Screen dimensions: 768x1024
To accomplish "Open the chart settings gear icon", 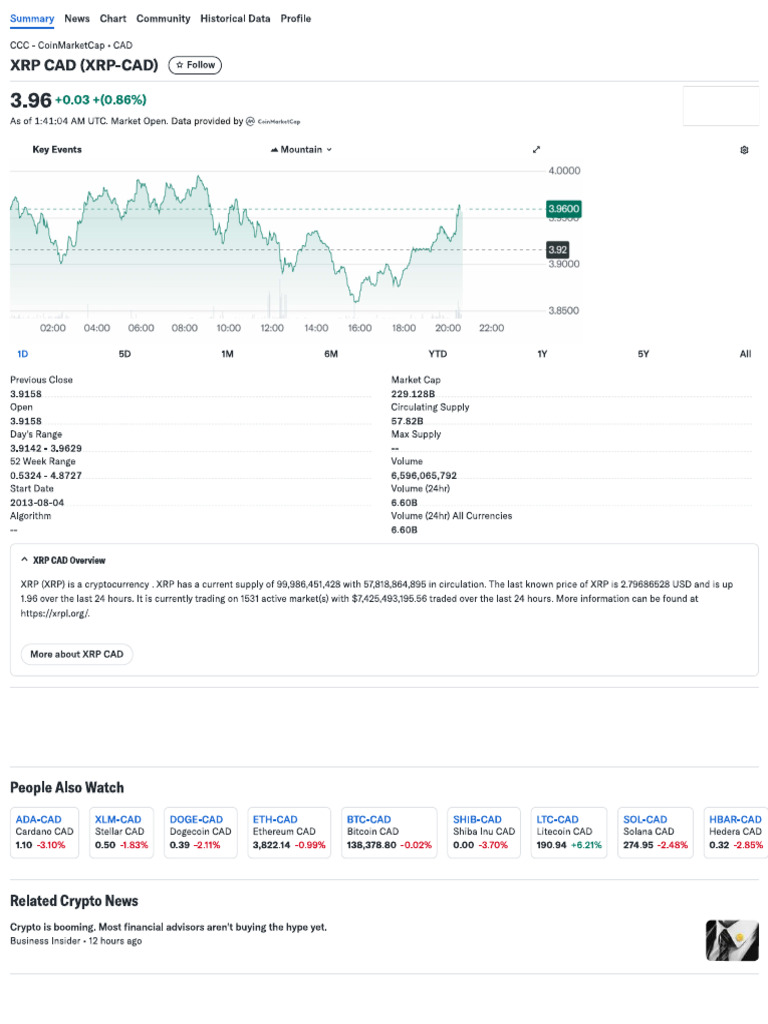I will point(744,150).
